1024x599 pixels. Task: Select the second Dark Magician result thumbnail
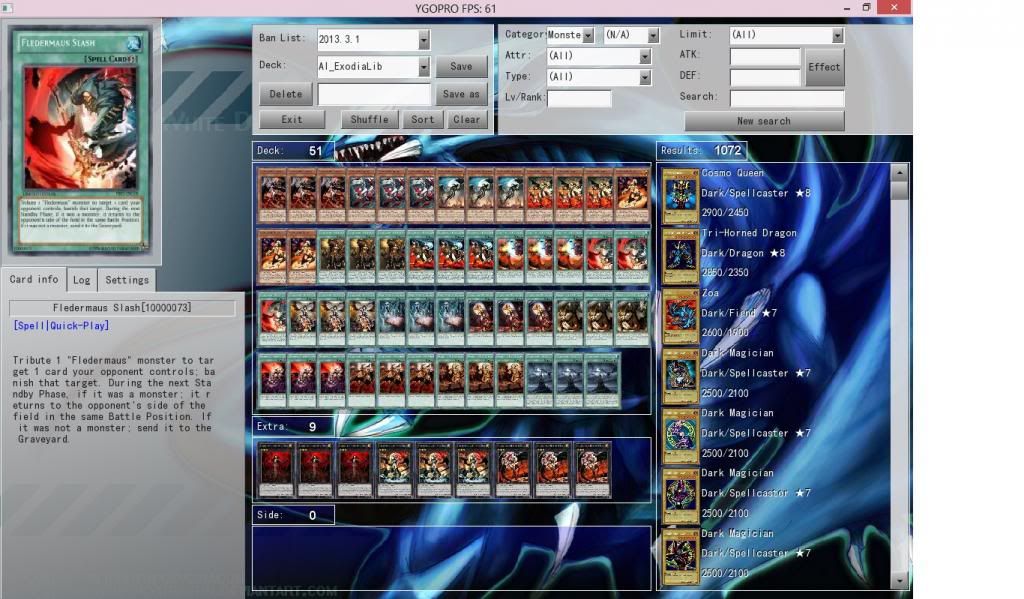pos(680,436)
